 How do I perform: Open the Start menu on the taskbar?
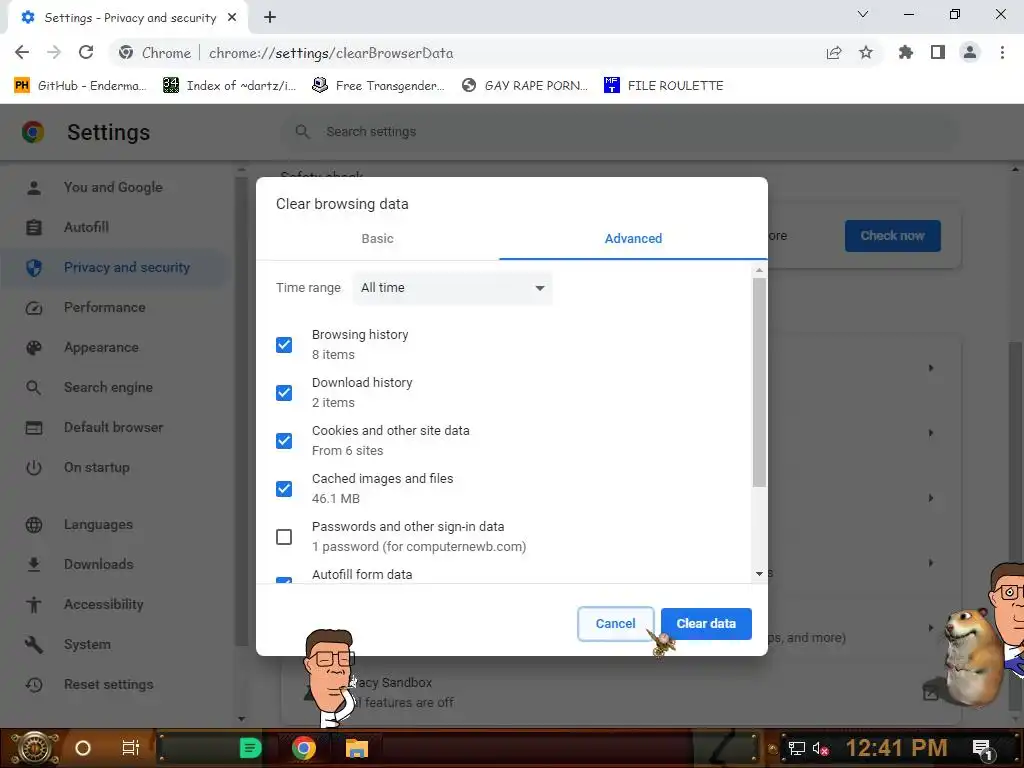(33, 748)
